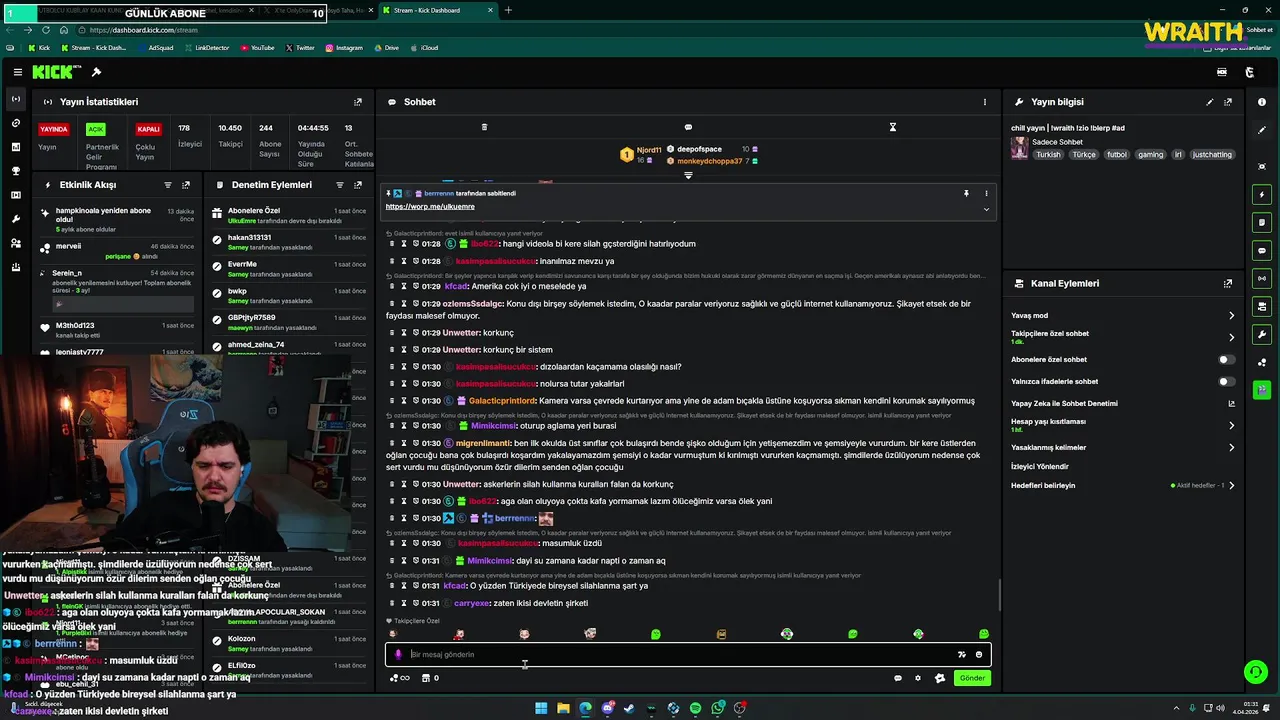
Task: Expand Yasaklanmış kelimeler settings
Action: (1232, 447)
